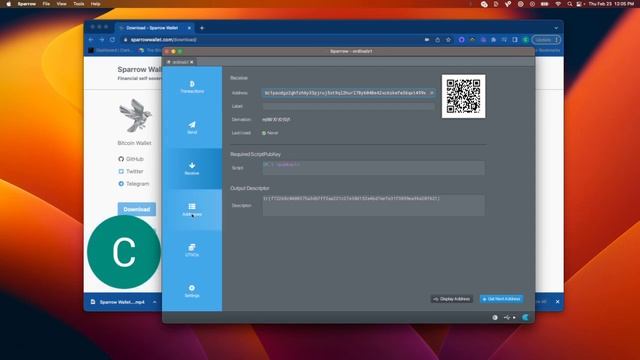Open a new browser tab with the plus button
The width and height of the screenshot is (640, 360).
202,28
